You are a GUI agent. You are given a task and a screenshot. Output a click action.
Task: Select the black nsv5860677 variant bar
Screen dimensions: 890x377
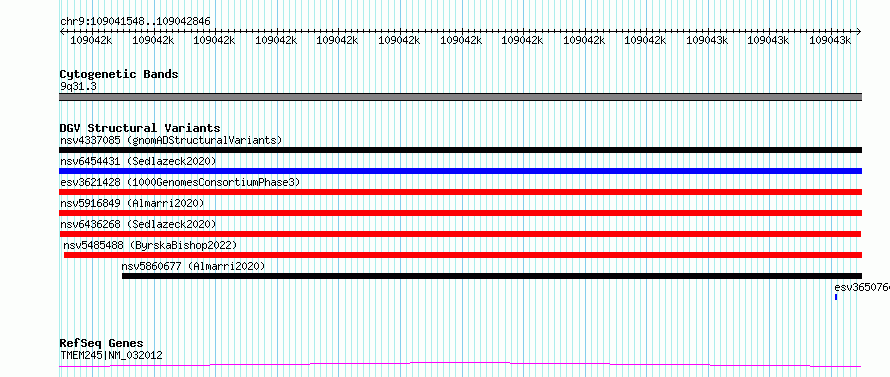click(x=492, y=276)
